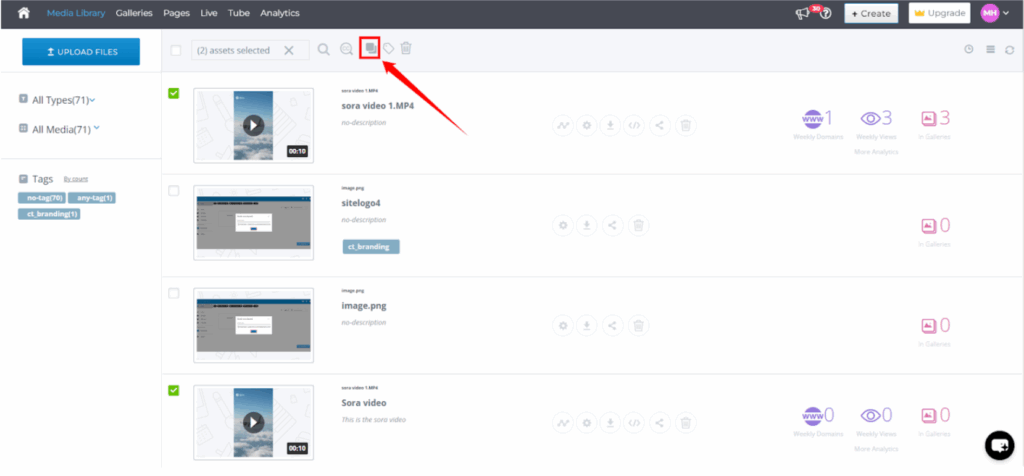This screenshot has height=476, width=1024.
Task: Click the Create button
Action: pyautogui.click(x=870, y=13)
